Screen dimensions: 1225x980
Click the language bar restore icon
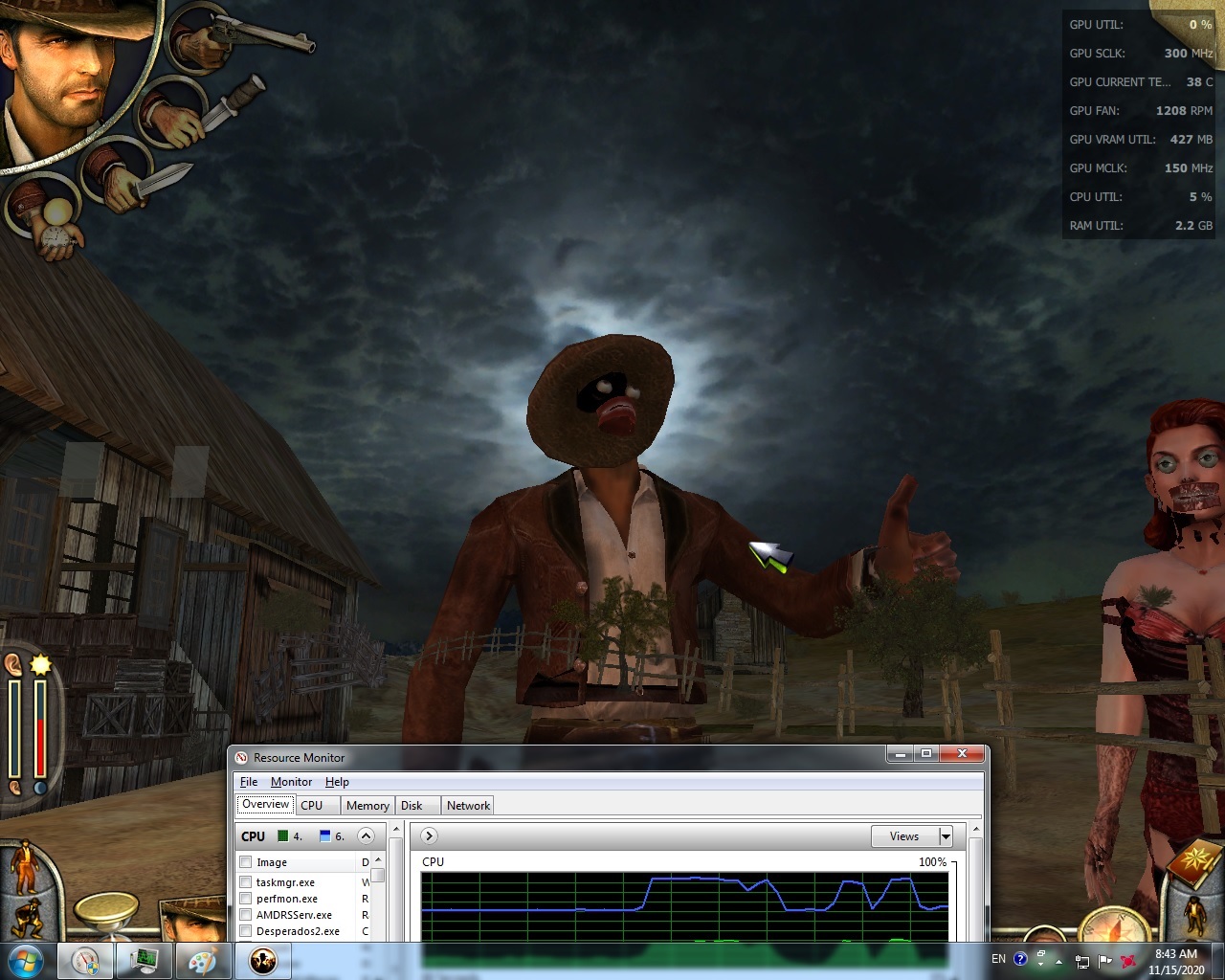pos(1040,954)
